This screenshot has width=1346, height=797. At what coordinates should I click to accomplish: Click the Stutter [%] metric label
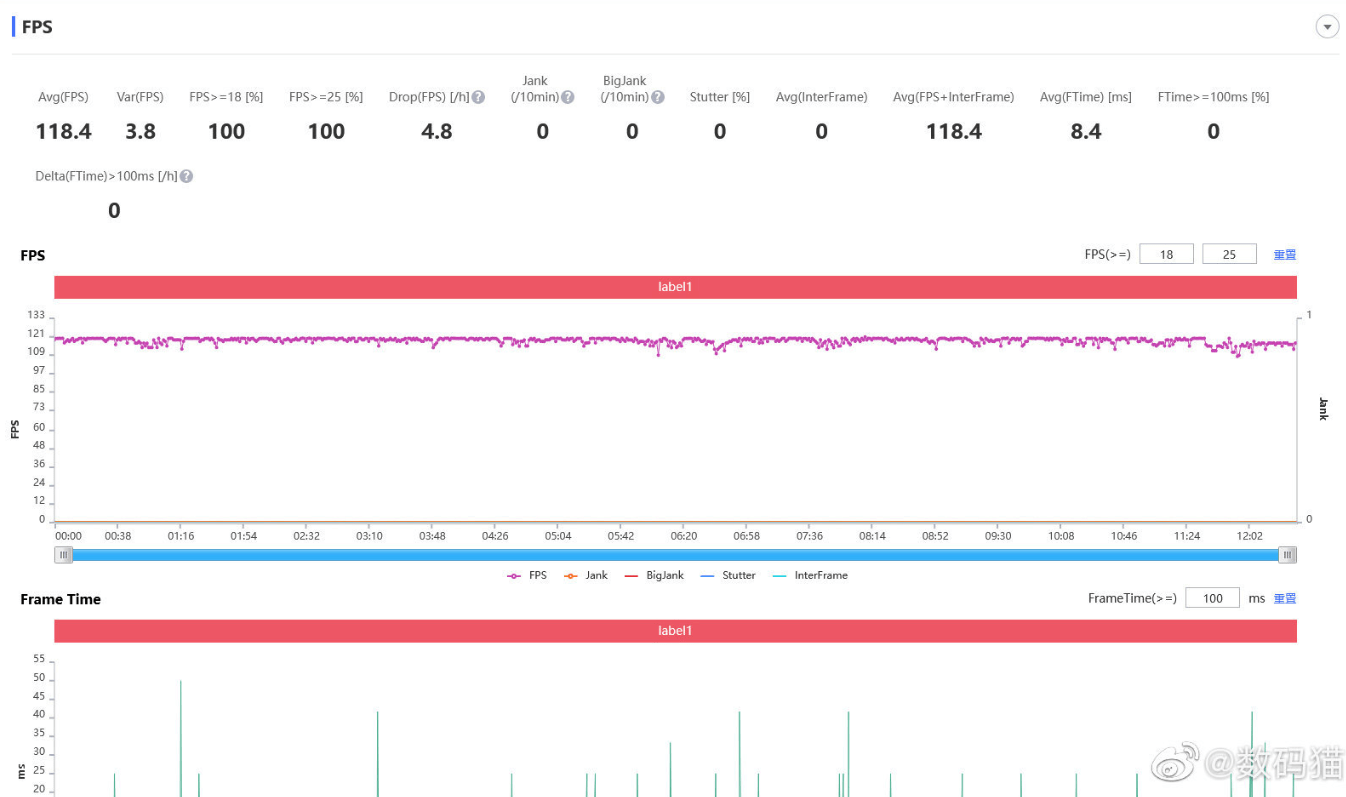720,97
